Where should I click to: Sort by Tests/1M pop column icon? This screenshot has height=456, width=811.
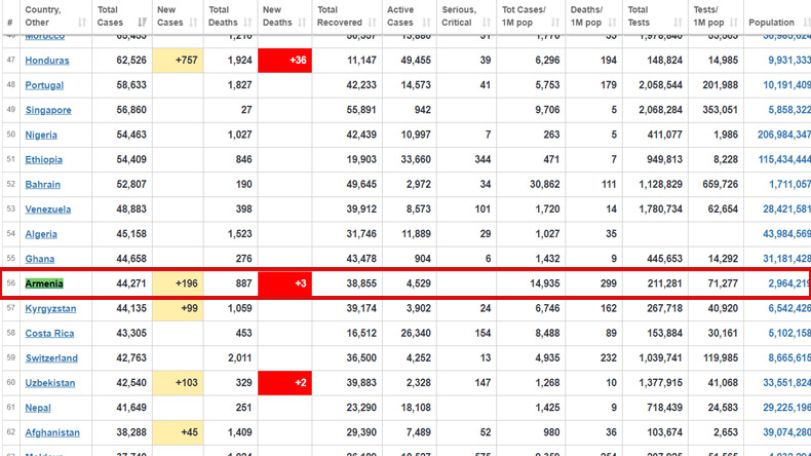click(733, 22)
